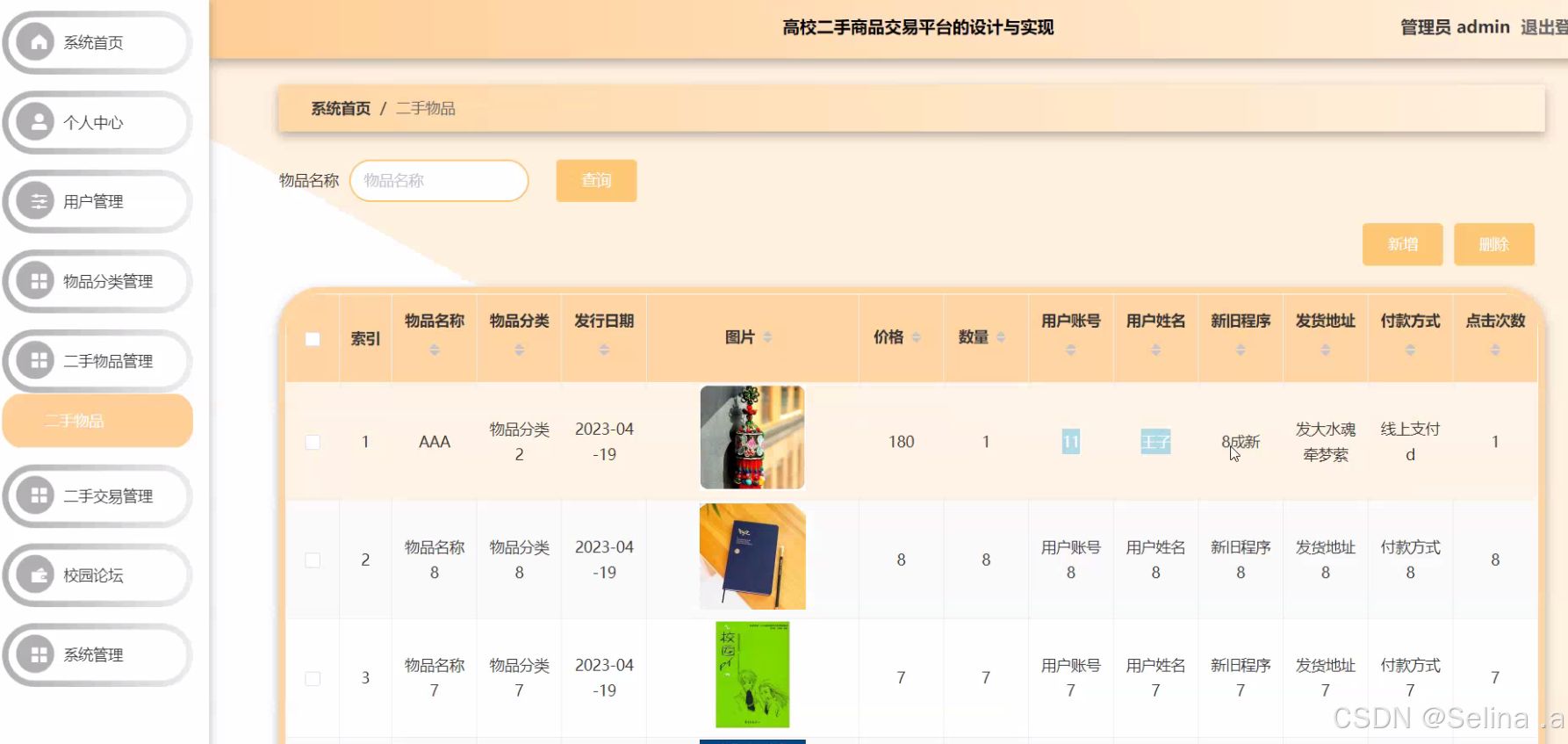This screenshot has width=1568, height=744.
Task: Click the grid icon beside 系统管理
Action: (x=37, y=654)
